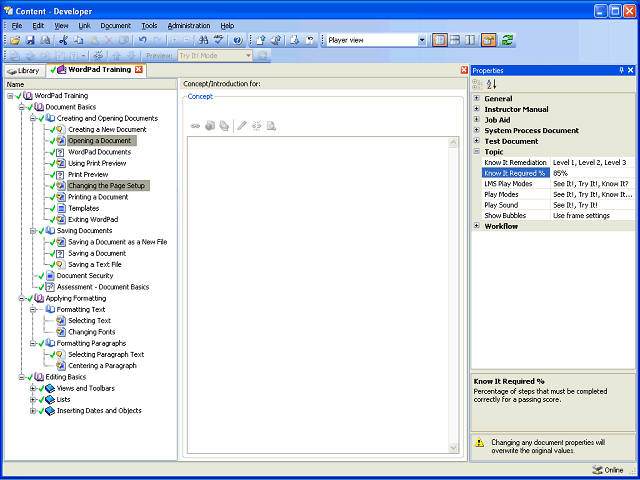Click inside the Concept text area

pyautogui.click(x=318, y=295)
